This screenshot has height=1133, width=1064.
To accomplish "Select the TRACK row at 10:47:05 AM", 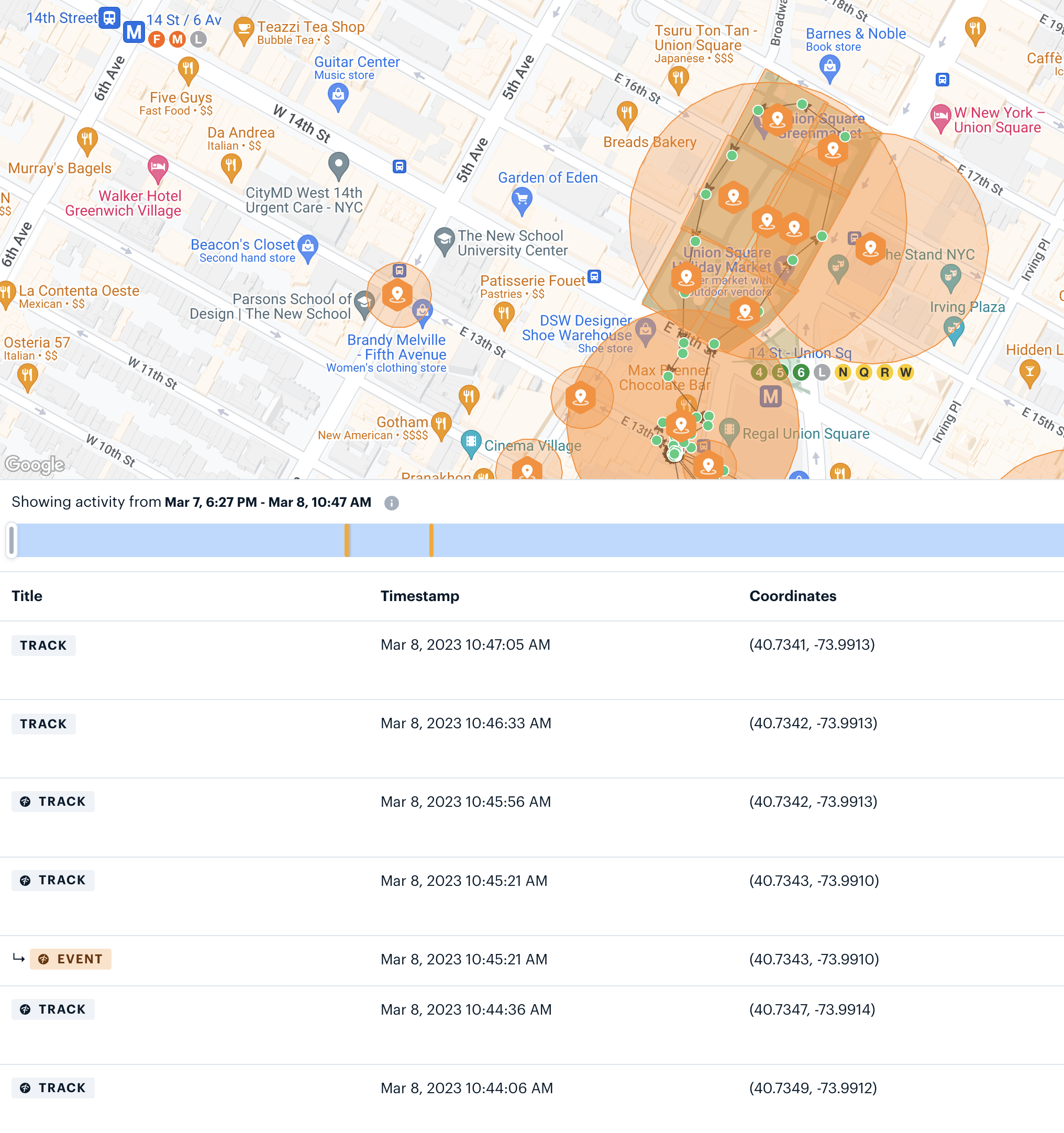I will click(531, 660).
